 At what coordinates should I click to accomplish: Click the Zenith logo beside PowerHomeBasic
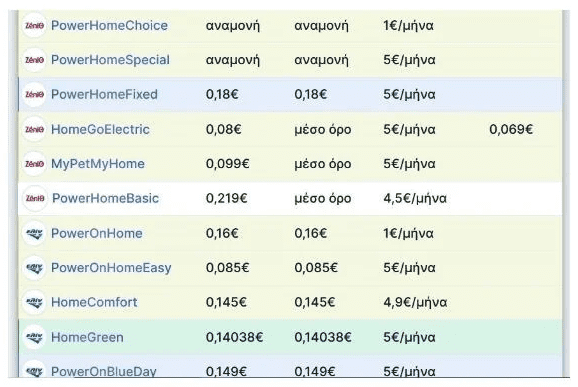[35, 198]
